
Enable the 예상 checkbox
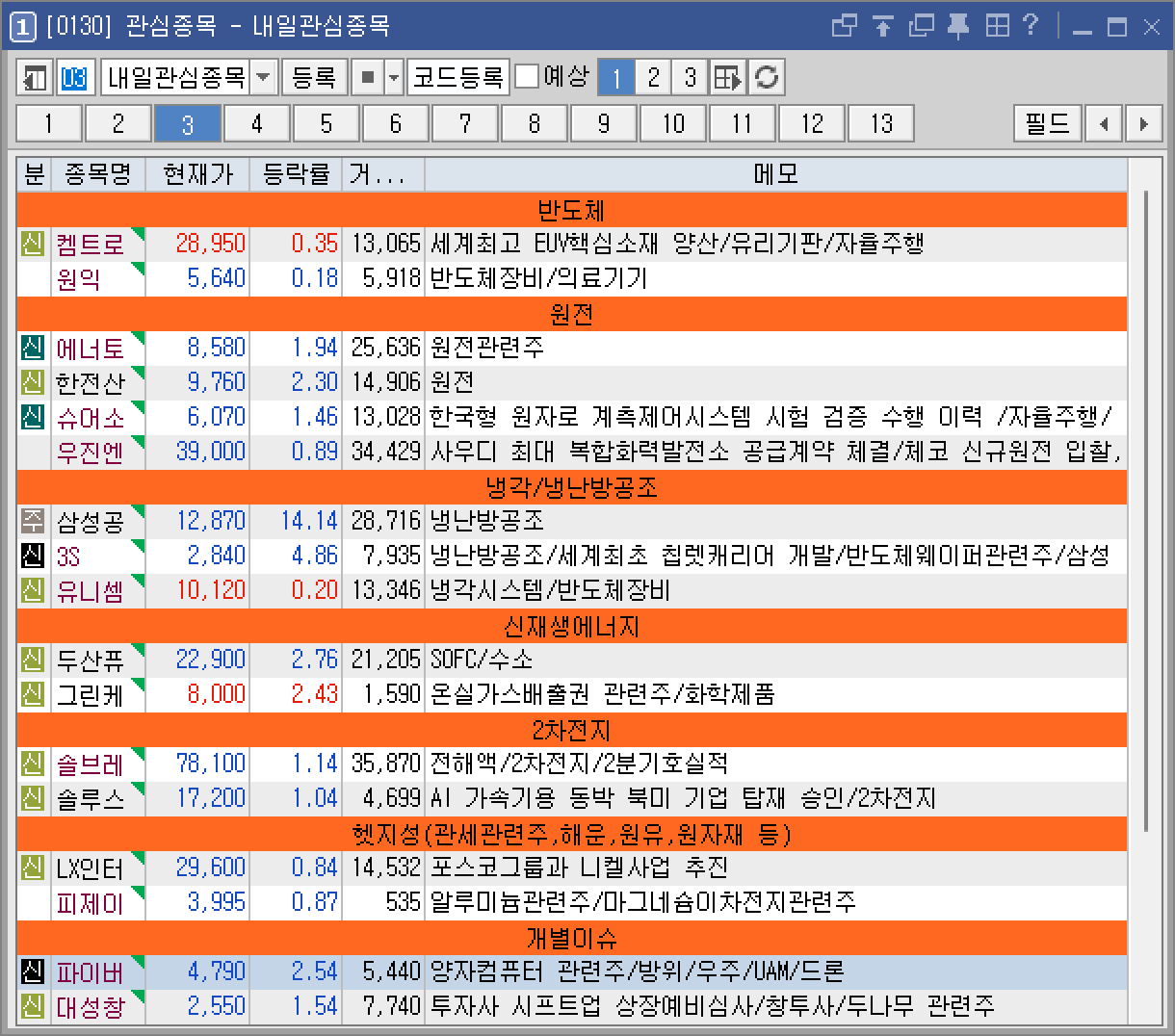[x=527, y=76]
